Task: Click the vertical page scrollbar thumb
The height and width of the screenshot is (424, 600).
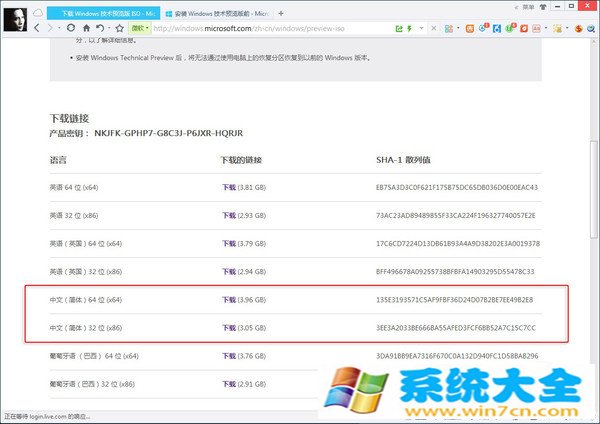Action: 593,189
